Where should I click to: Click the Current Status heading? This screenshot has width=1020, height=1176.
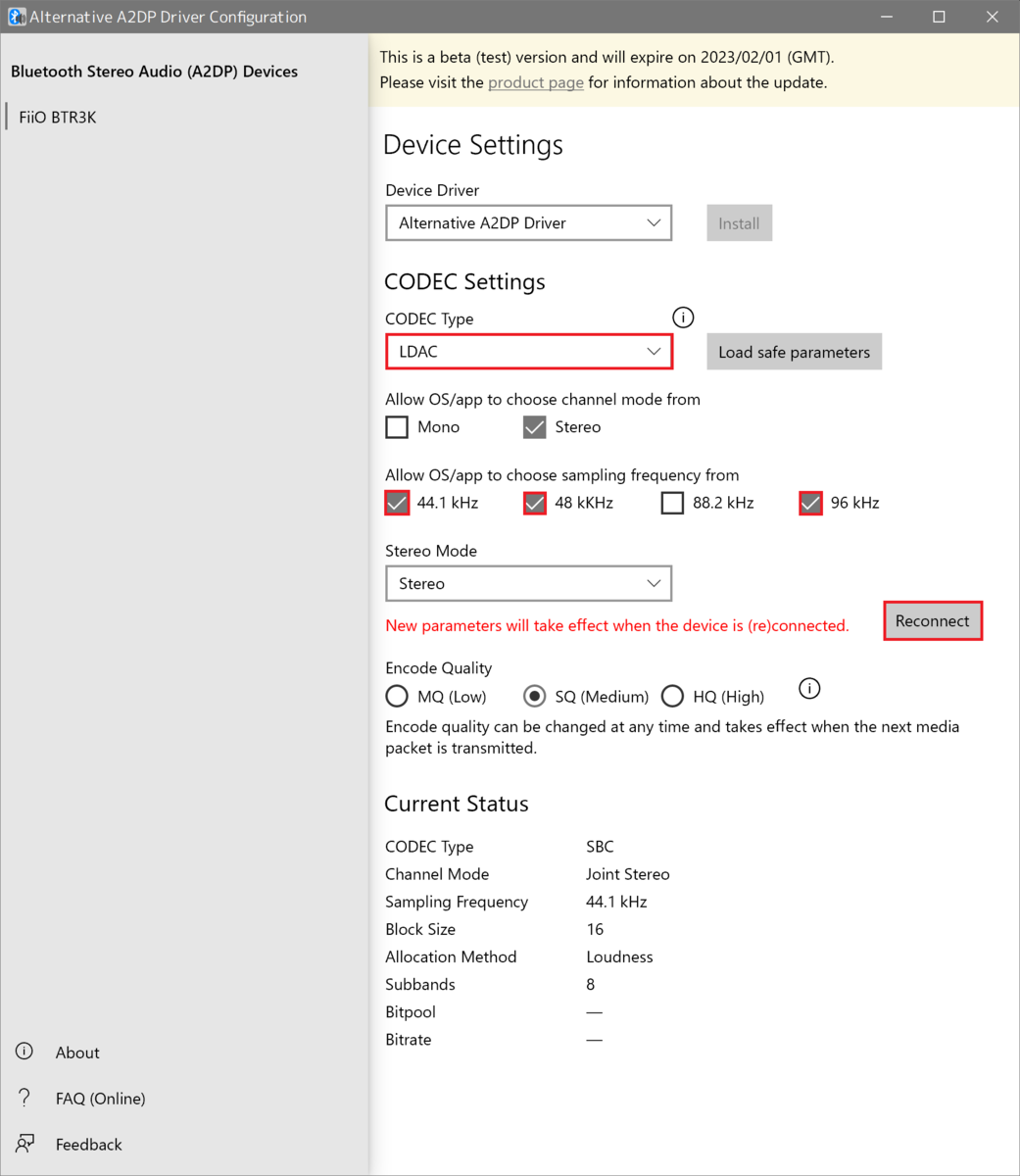tap(457, 804)
